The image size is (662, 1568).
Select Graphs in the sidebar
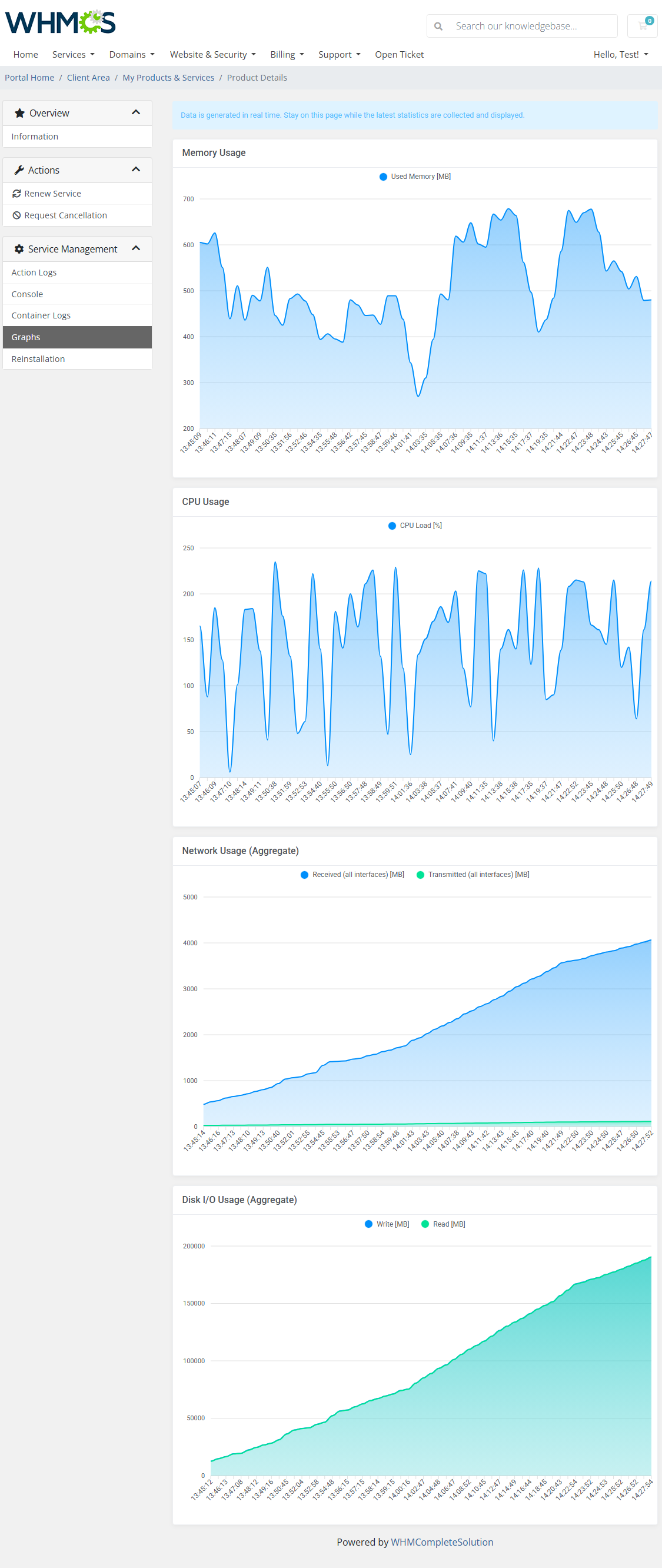tap(77, 337)
